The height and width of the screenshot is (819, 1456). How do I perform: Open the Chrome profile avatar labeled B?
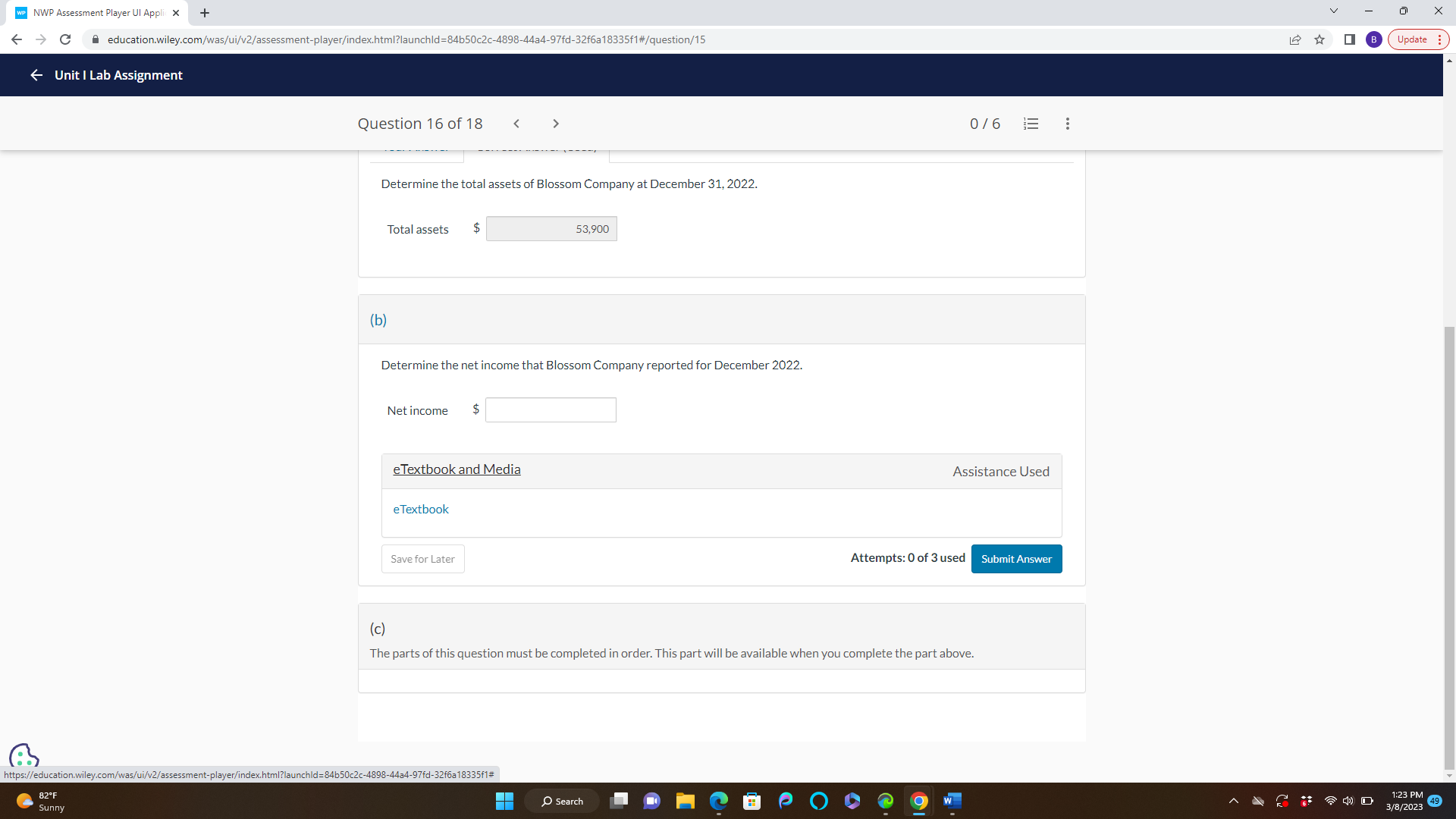[1373, 39]
